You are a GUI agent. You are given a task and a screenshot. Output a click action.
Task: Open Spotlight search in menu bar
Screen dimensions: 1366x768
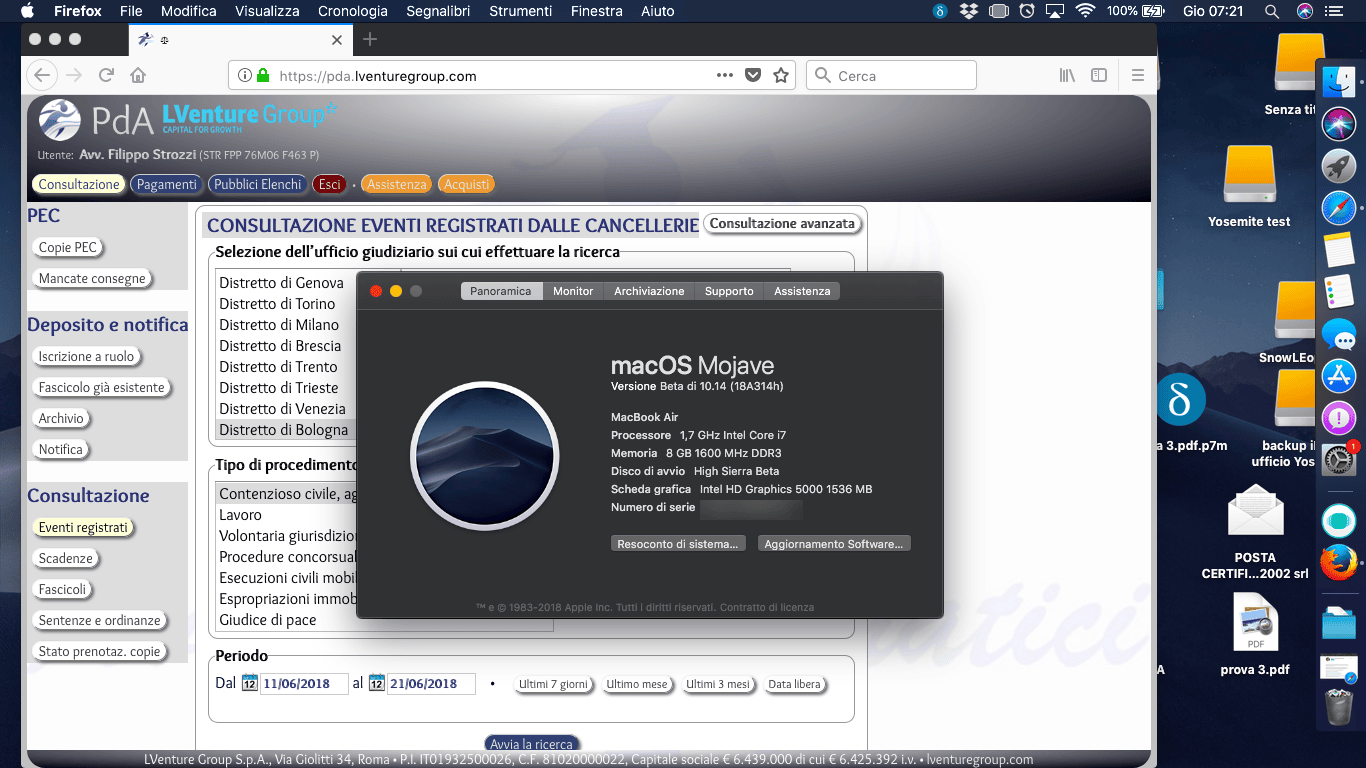(x=1271, y=11)
